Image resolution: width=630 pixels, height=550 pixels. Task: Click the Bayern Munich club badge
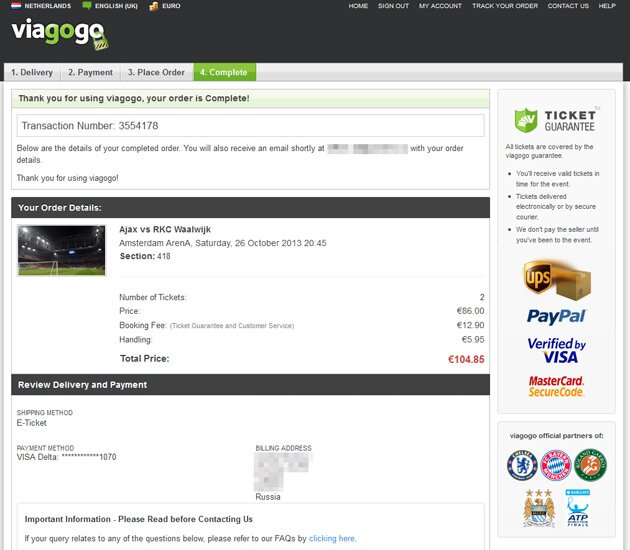point(555,465)
